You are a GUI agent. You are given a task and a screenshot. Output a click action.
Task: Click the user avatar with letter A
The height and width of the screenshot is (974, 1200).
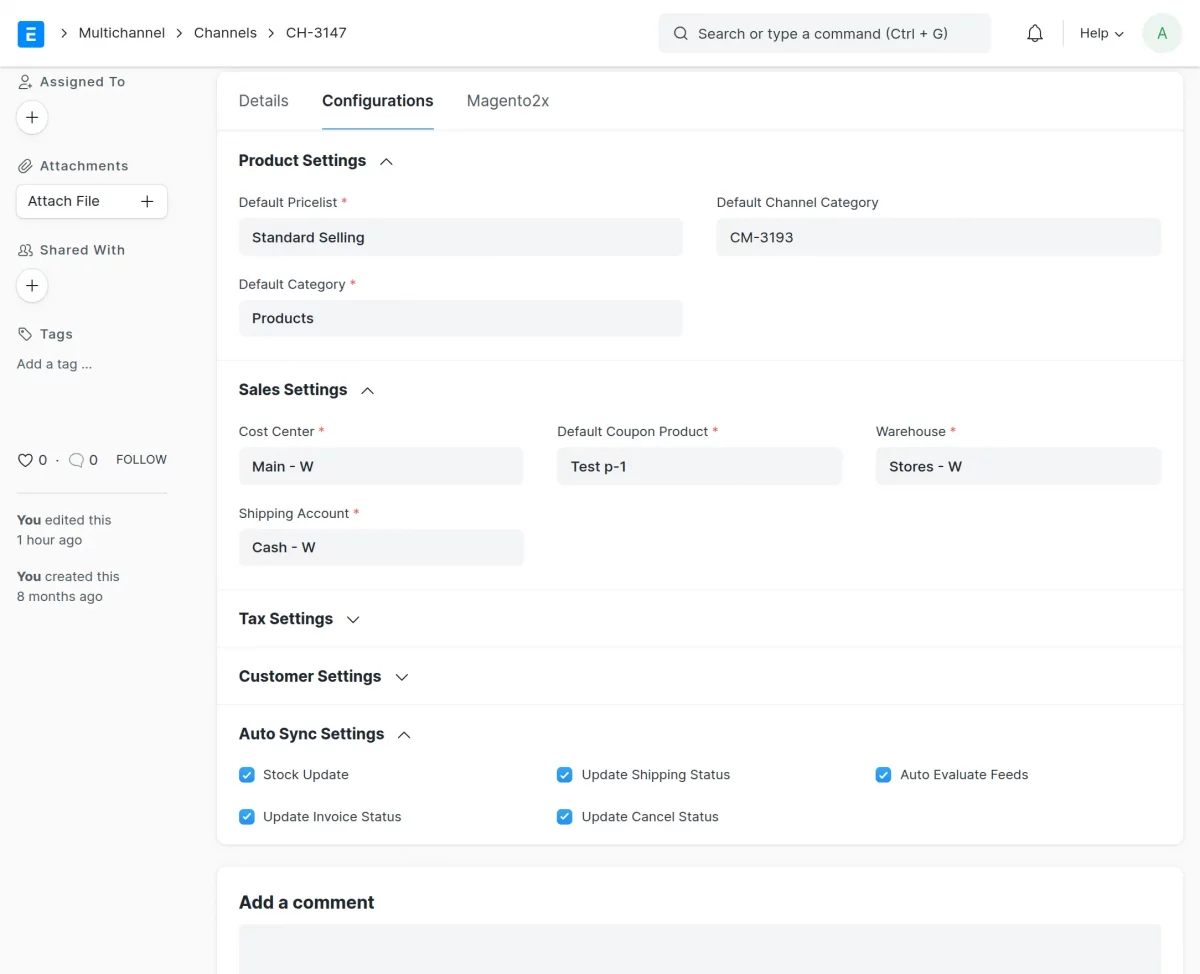point(1161,33)
